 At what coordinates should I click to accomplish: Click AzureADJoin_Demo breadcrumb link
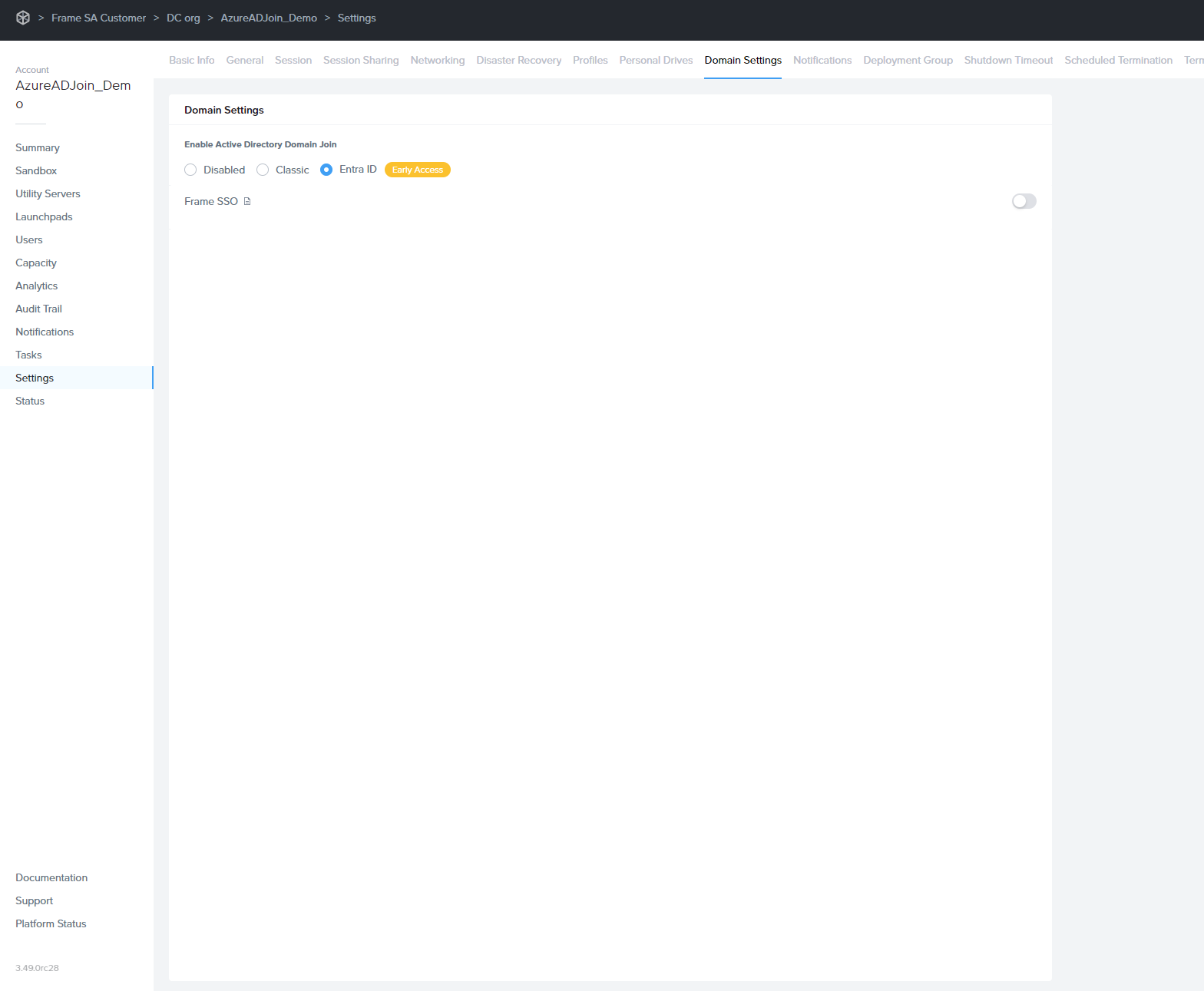269,18
